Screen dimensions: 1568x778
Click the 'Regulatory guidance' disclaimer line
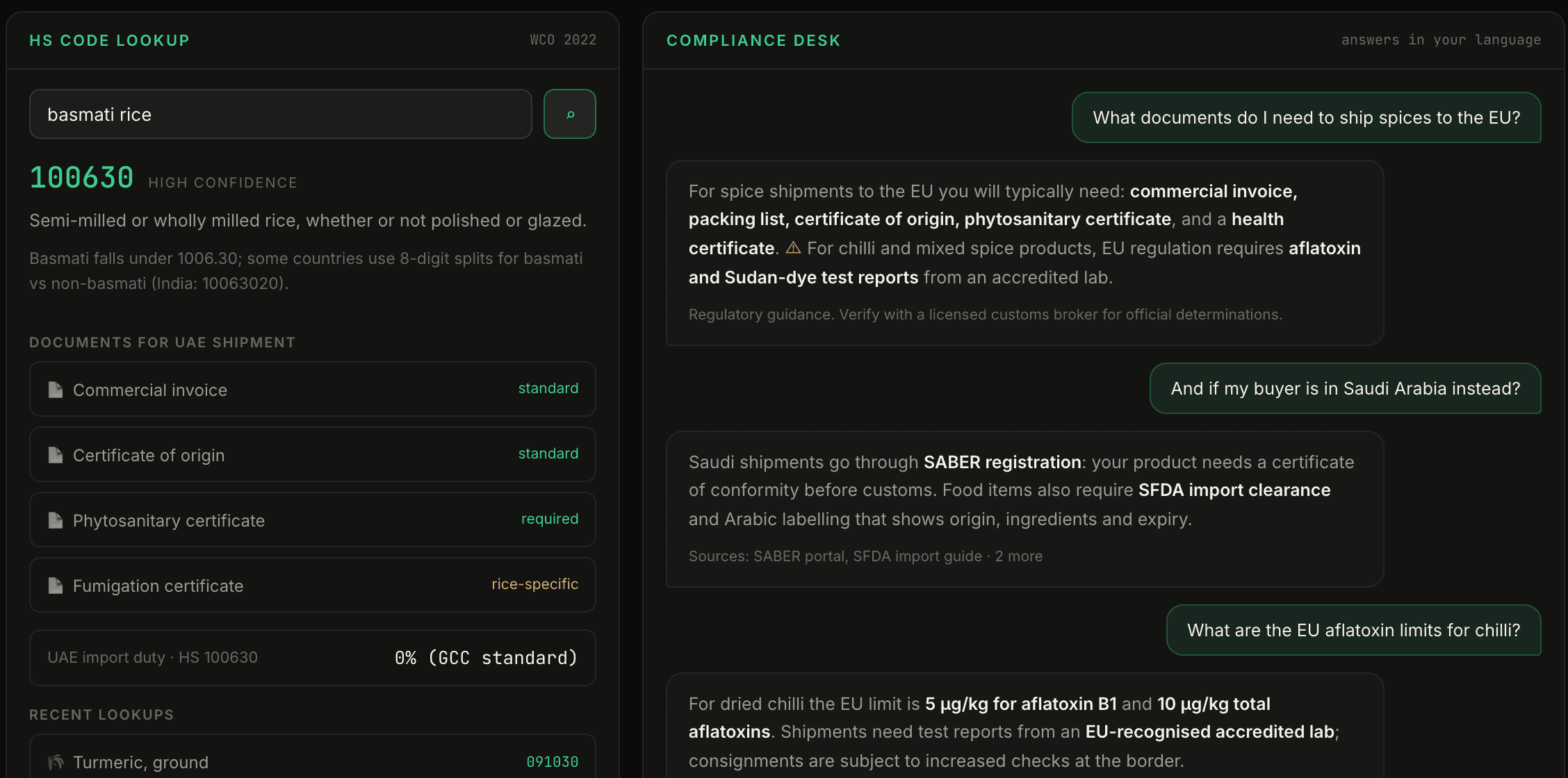point(986,315)
